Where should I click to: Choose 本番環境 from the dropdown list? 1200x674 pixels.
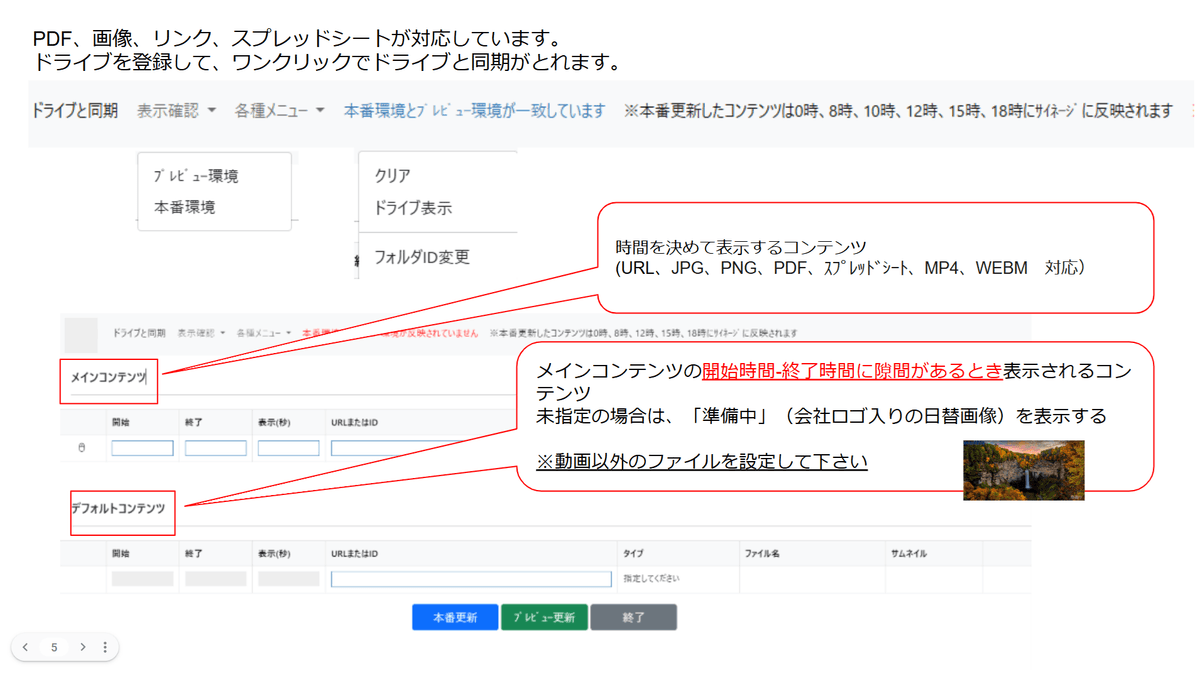184,208
